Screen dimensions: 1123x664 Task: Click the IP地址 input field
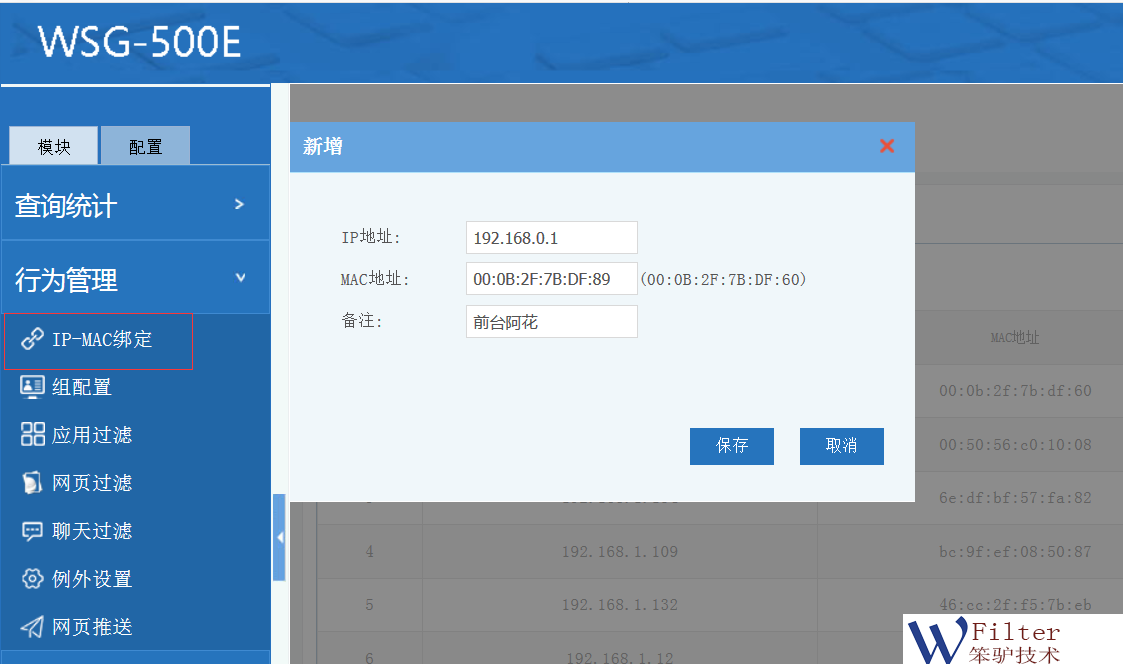[551, 238]
